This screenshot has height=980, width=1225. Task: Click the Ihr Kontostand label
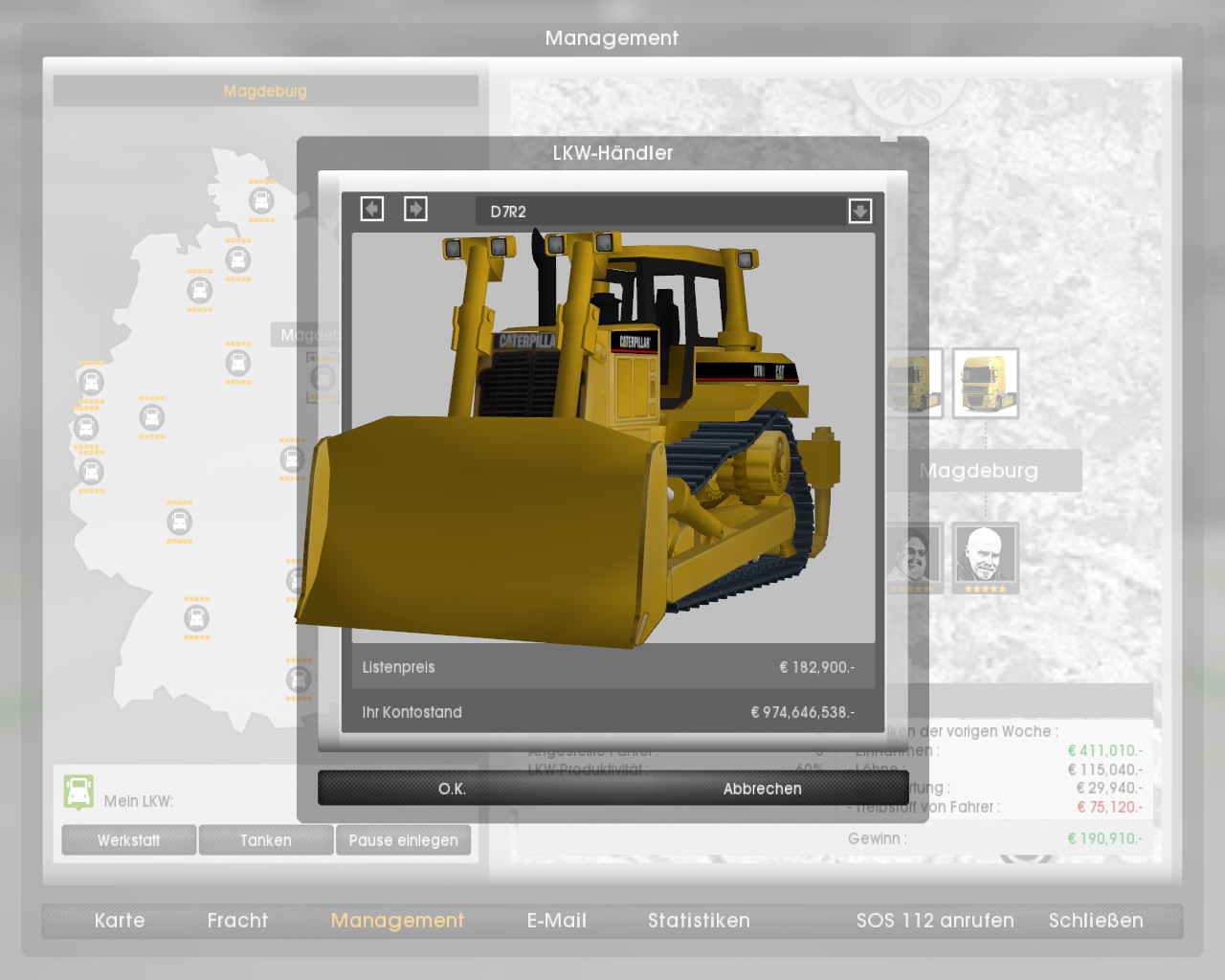412,712
